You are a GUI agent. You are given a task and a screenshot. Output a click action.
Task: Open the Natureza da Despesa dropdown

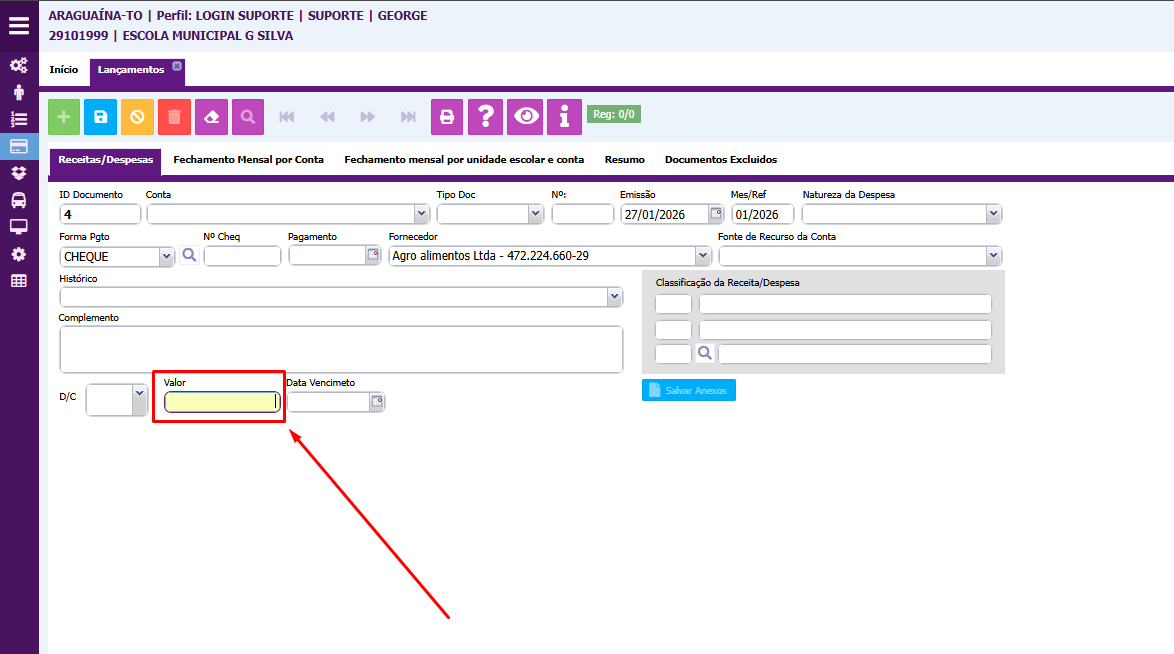[993, 214]
